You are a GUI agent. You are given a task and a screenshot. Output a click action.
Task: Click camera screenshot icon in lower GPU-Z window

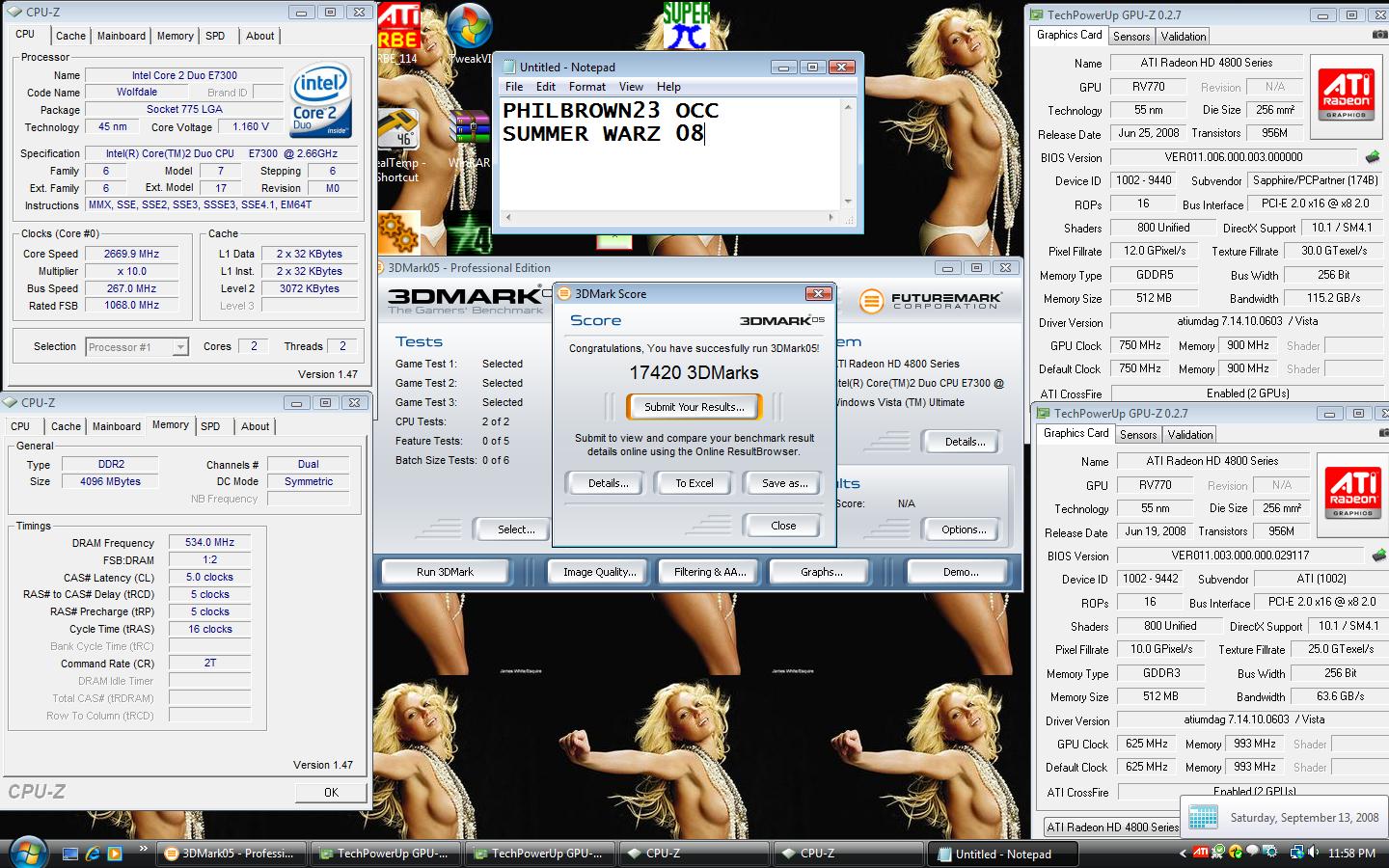pyautogui.click(x=1384, y=433)
